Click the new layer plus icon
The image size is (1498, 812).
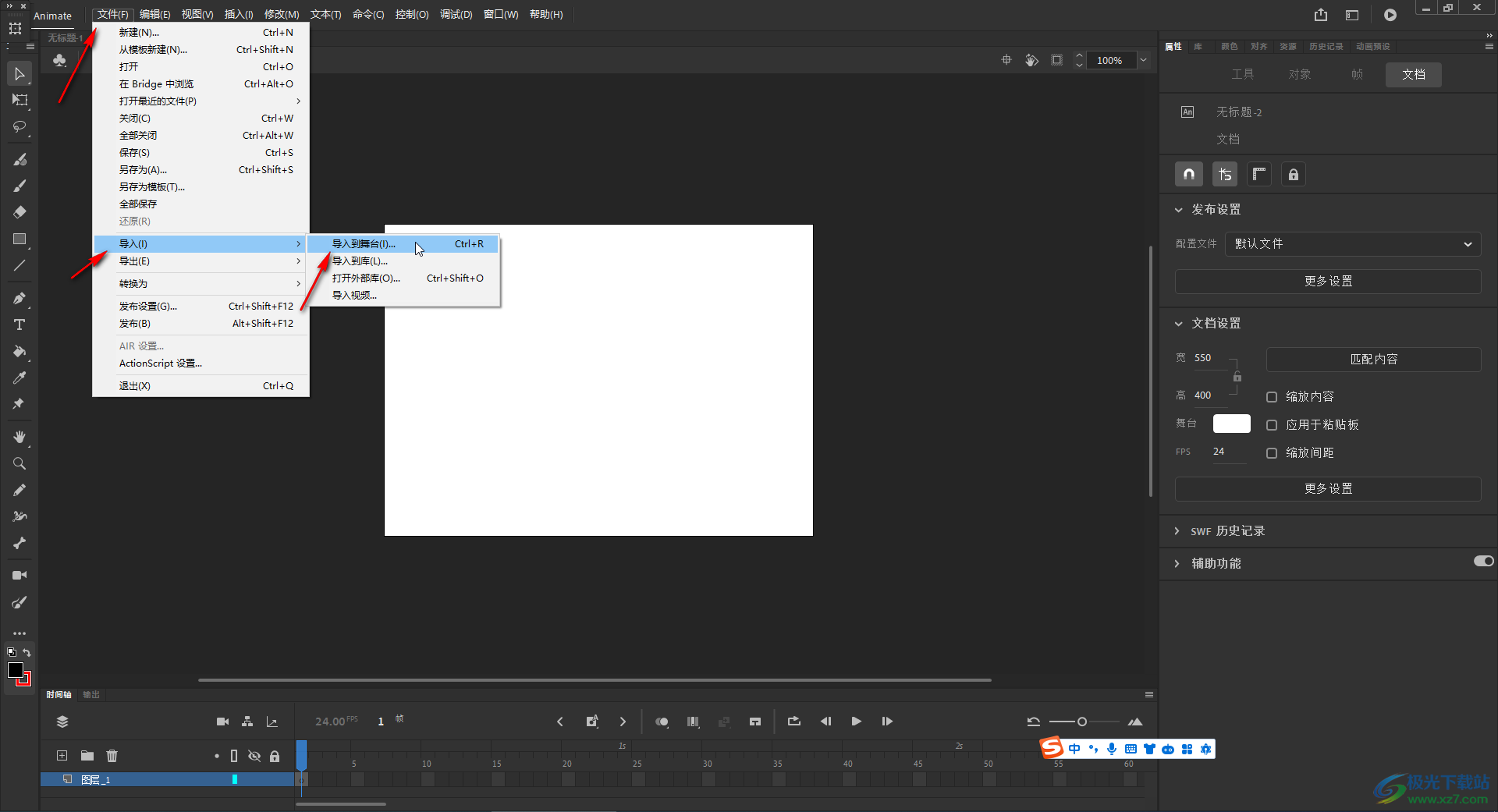[x=62, y=755]
